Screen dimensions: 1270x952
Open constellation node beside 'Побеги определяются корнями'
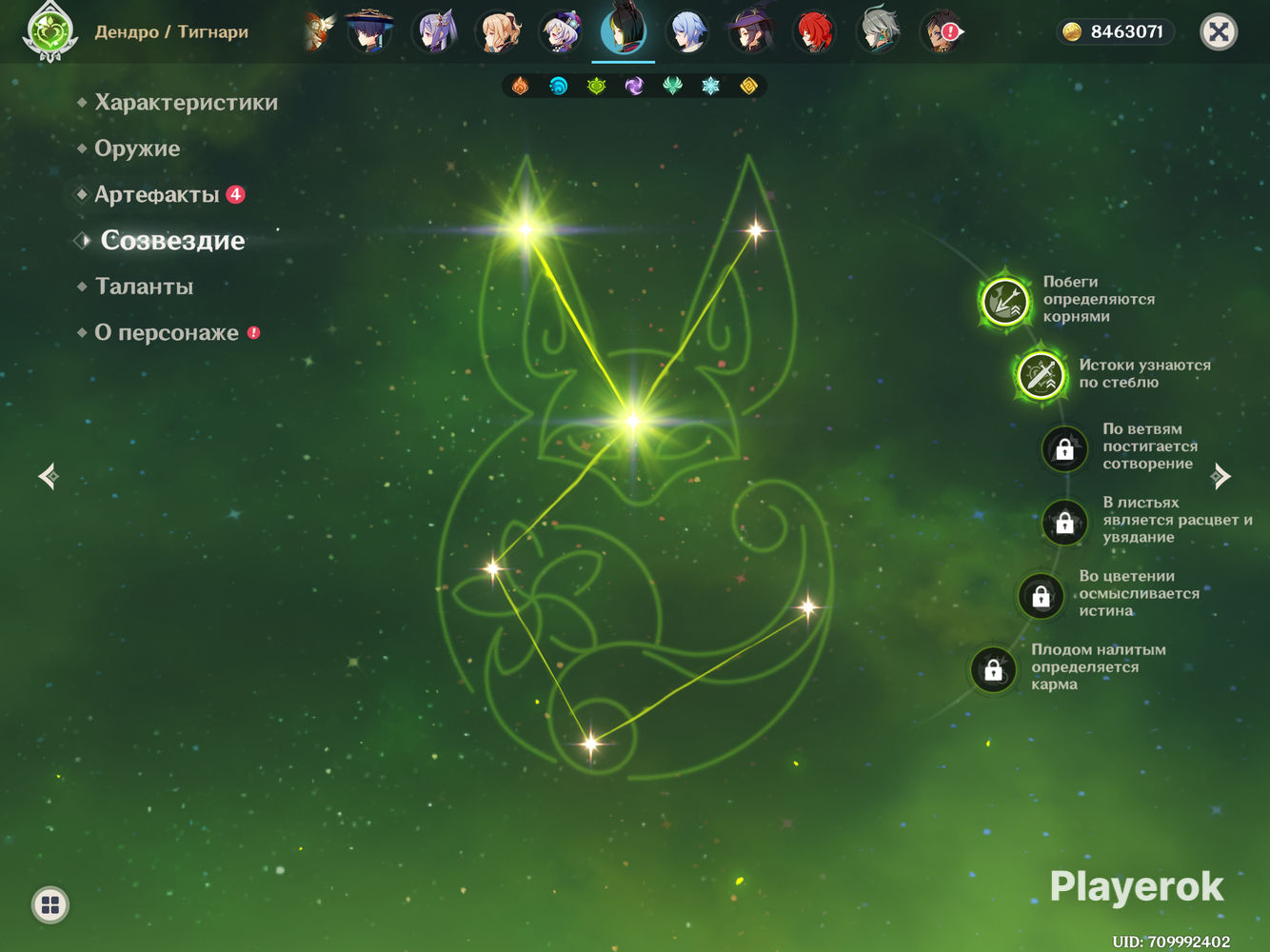coord(1005,302)
